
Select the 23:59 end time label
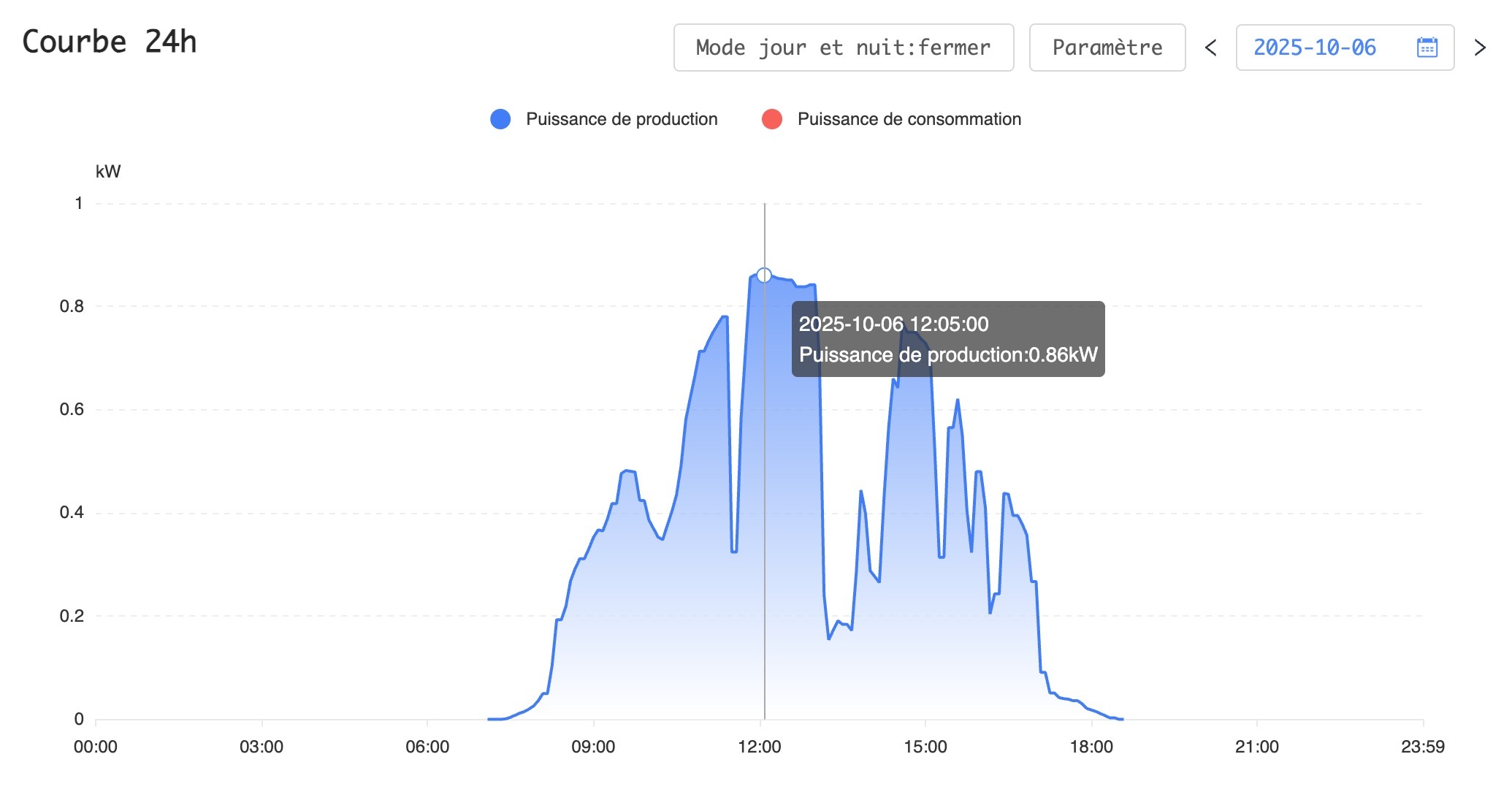point(1422,747)
